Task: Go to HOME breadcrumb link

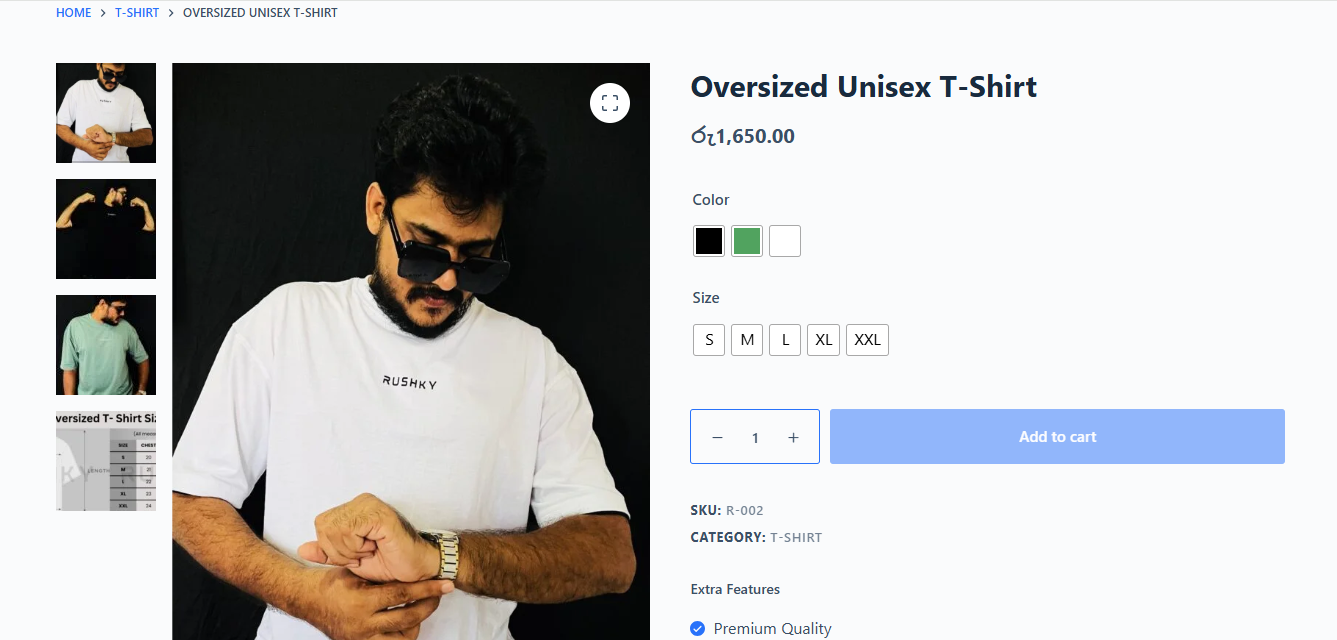Action: point(73,13)
